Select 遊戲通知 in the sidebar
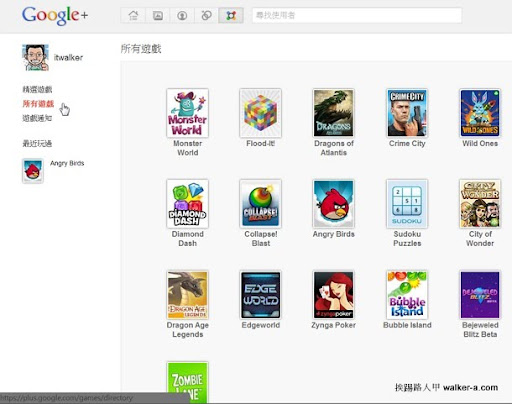The width and height of the screenshot is (512, 404). click(37, 118)
